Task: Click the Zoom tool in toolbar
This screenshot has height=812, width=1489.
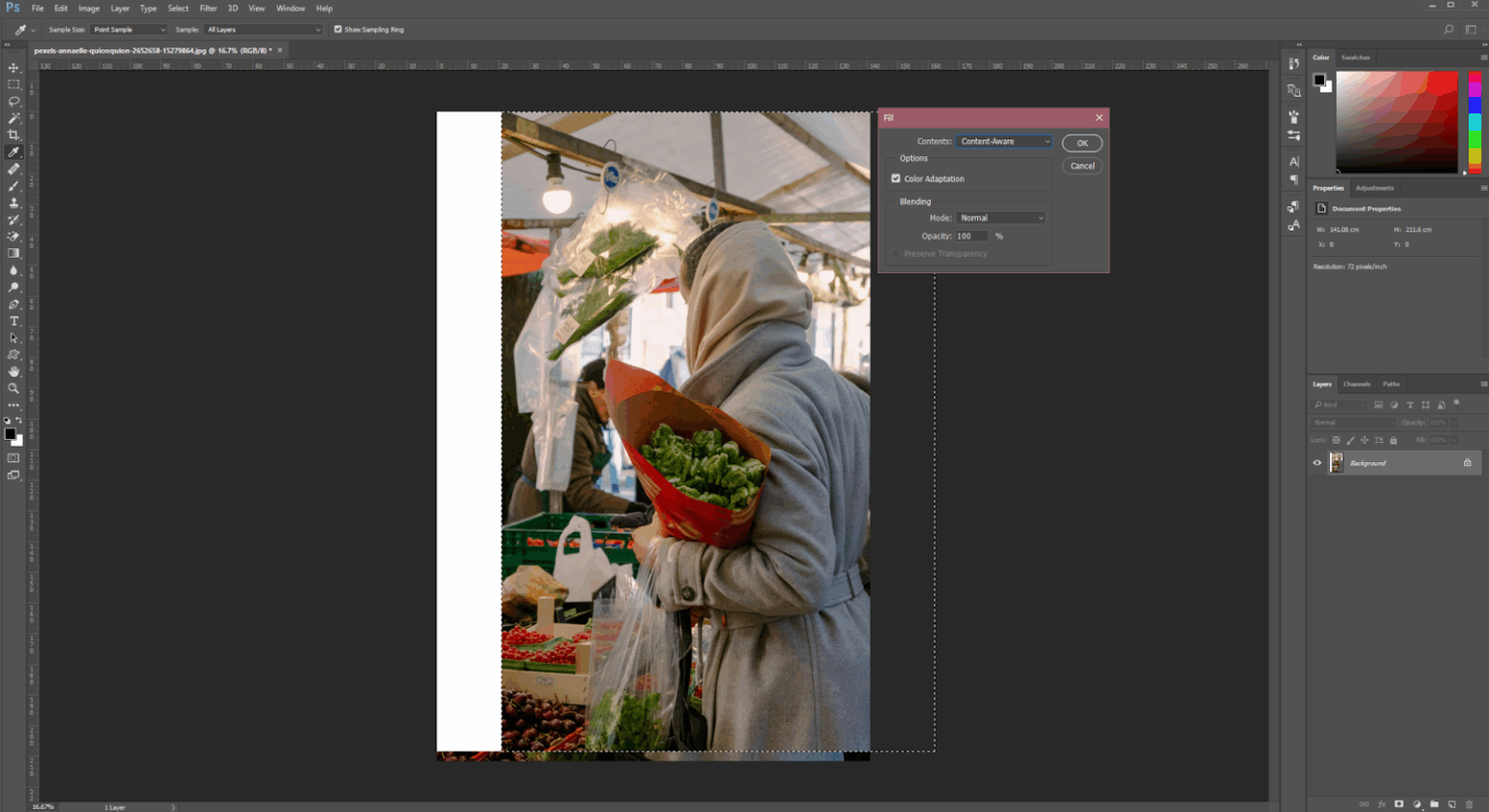Action: (x=14, y=388)
